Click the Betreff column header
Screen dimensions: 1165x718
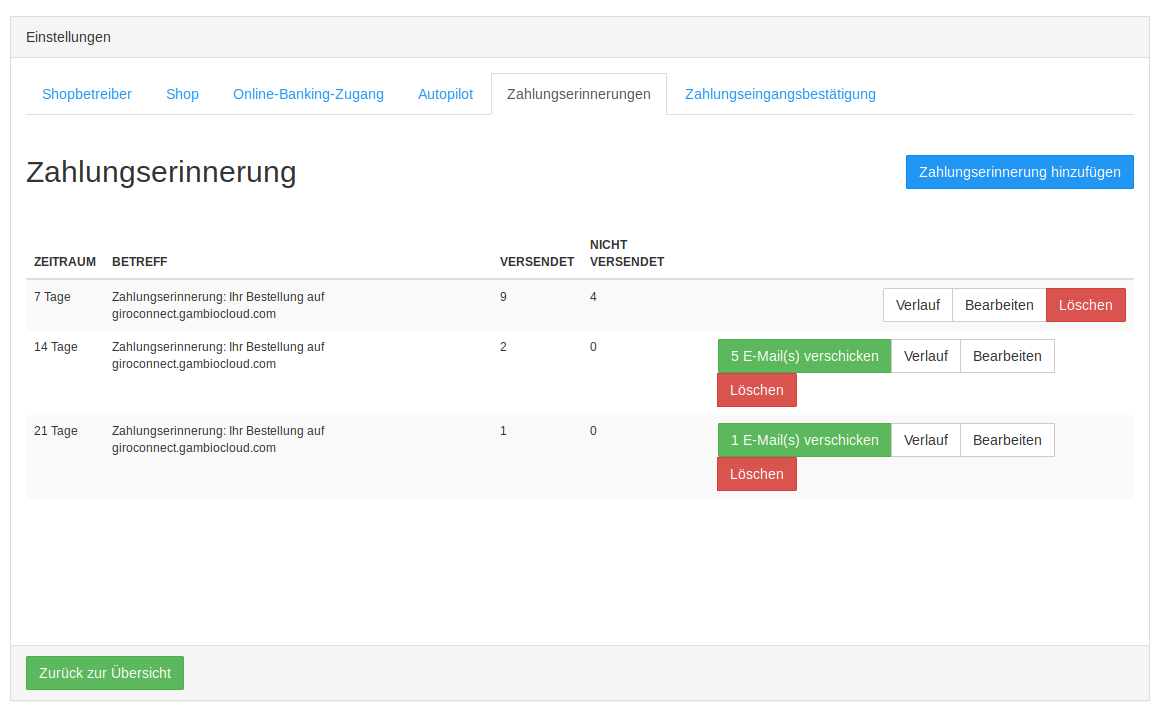(139, 262)
